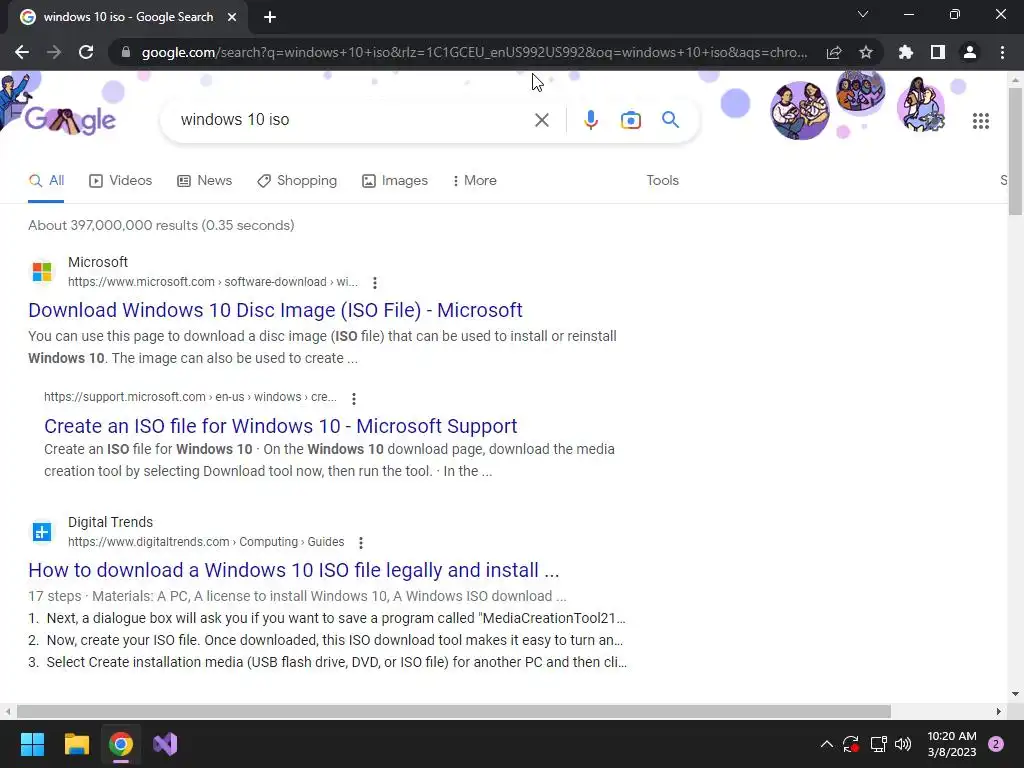The width and height of the screenshot is (1024, 768).
Task: Open Chrome profile menu
Action: click(x=970, y=52)
